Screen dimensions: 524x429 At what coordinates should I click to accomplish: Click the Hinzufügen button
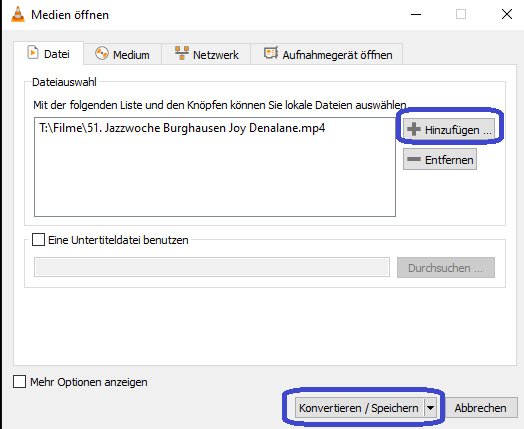(449, 129)
